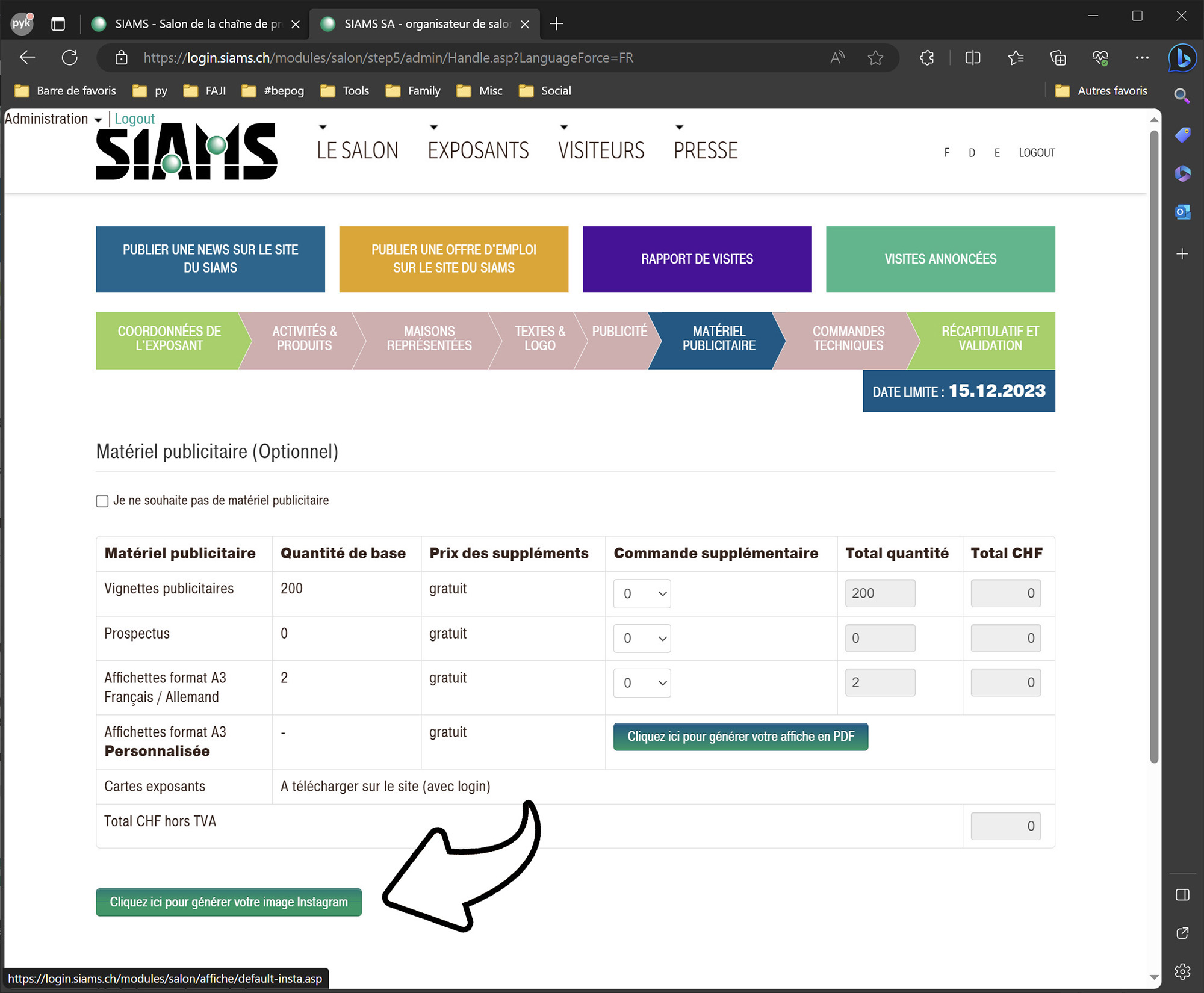Open the Autres favoris folder
1204x993 pixels.
(x=1102, y=91)
